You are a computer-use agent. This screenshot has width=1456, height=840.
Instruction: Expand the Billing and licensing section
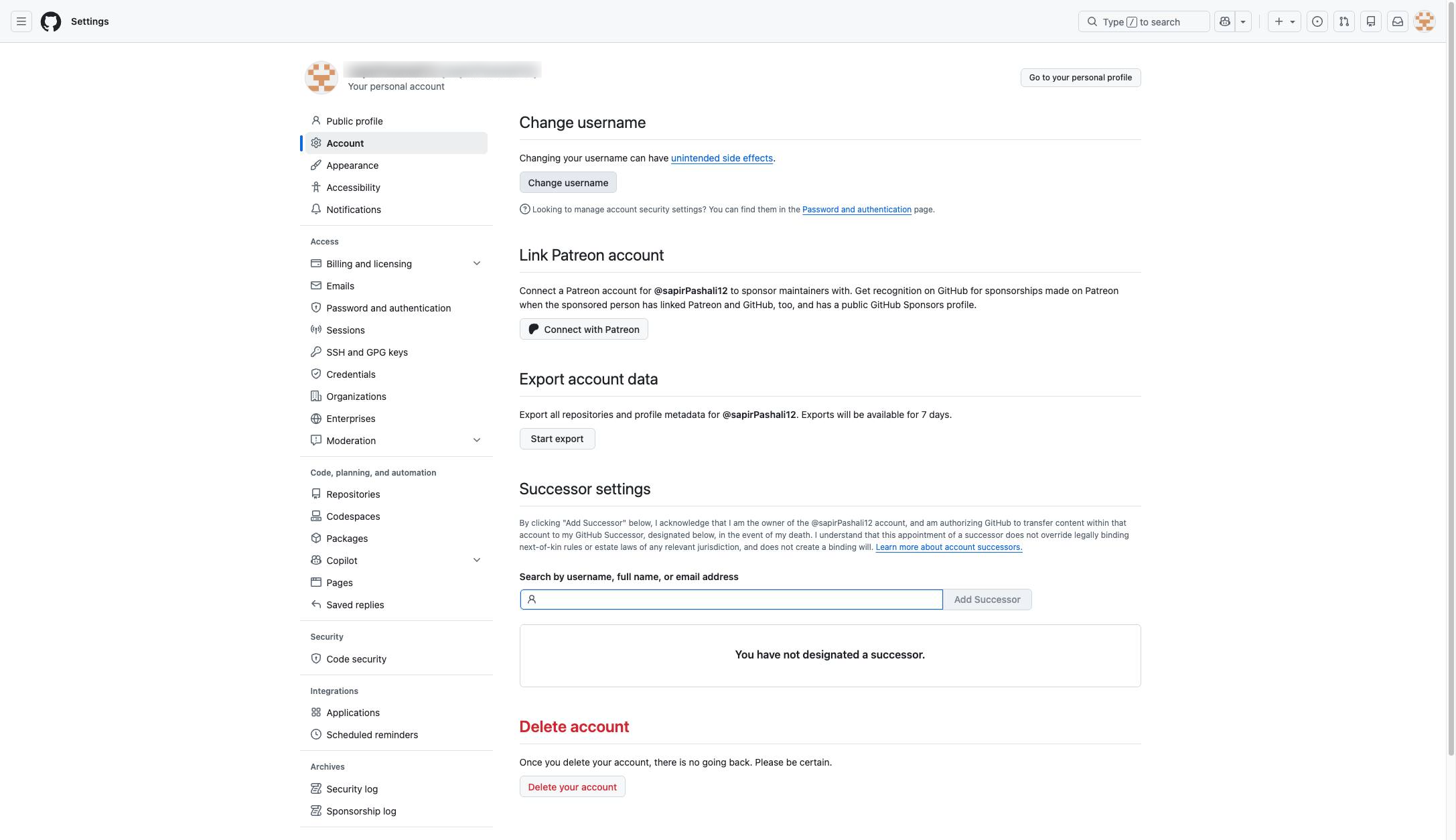pyautogui.click(x=477, y=263)
